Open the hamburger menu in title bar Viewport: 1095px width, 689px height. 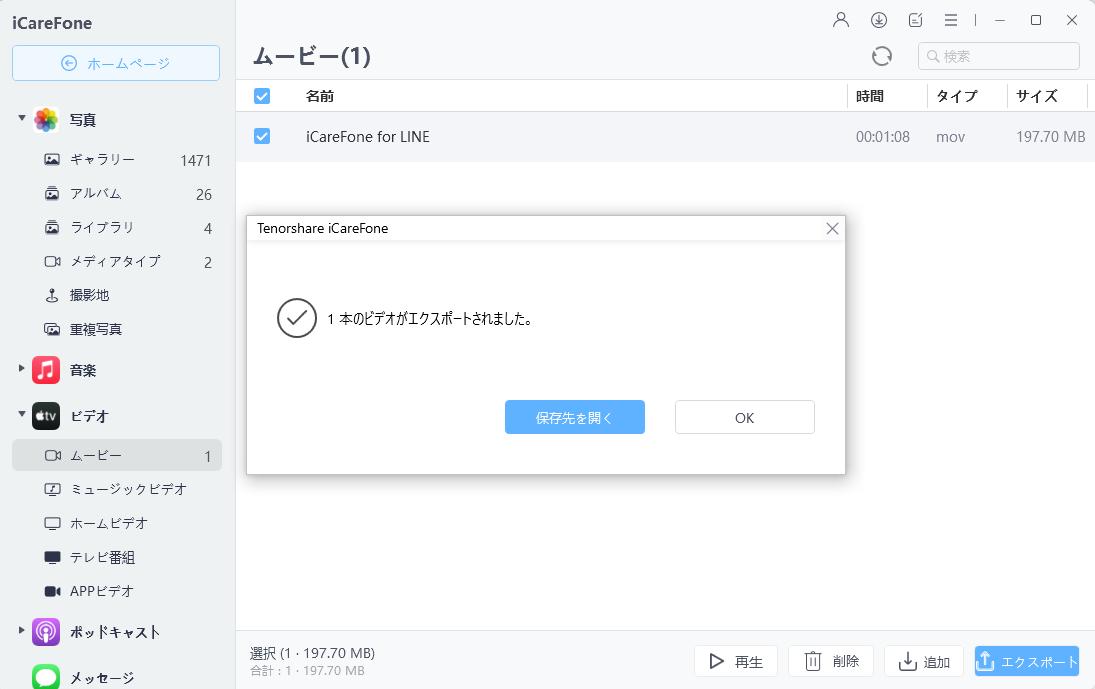(950, 19)
